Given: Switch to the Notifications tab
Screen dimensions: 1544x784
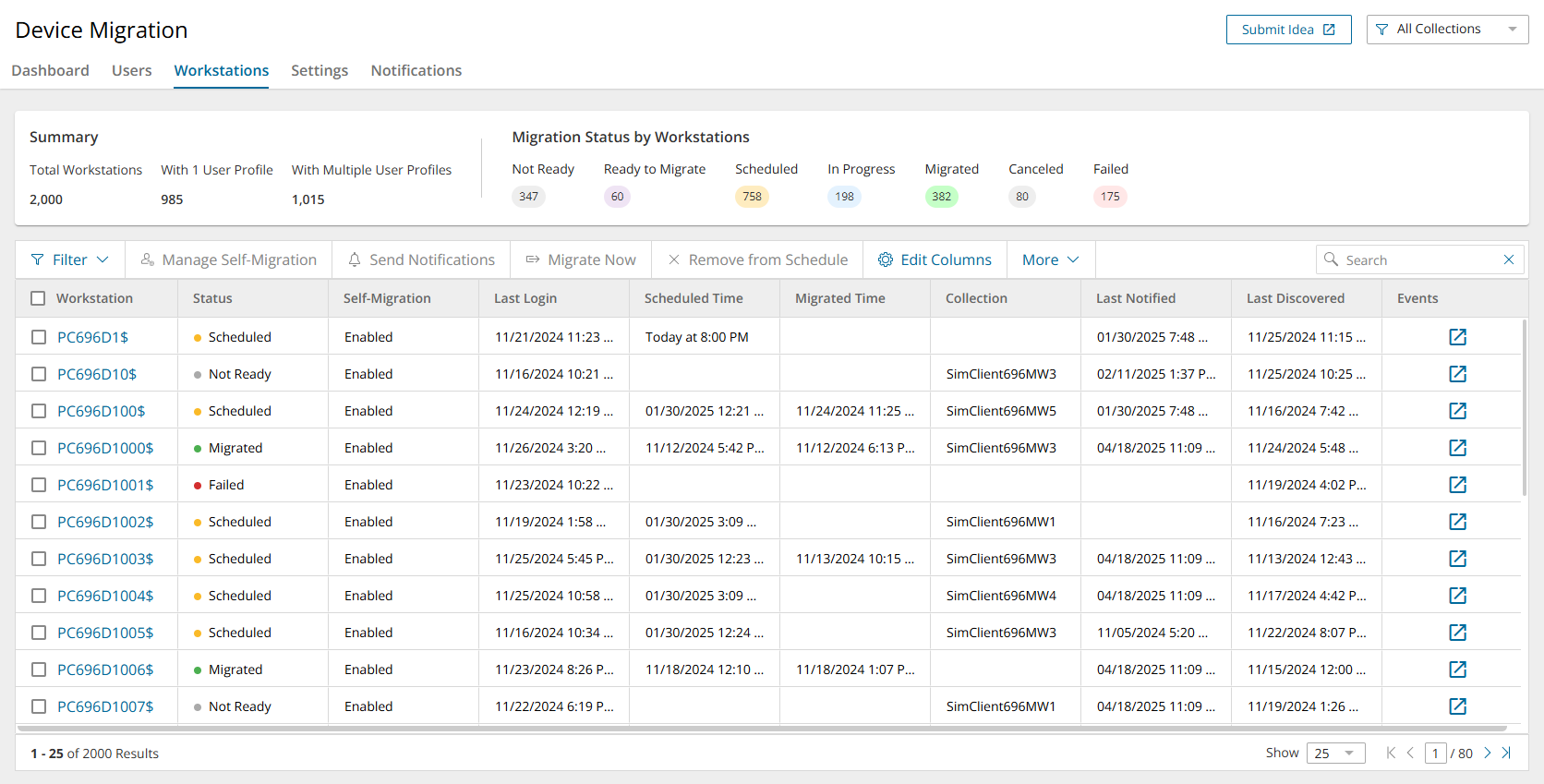Looking at the screenshot, I should (x=416, y=70).
